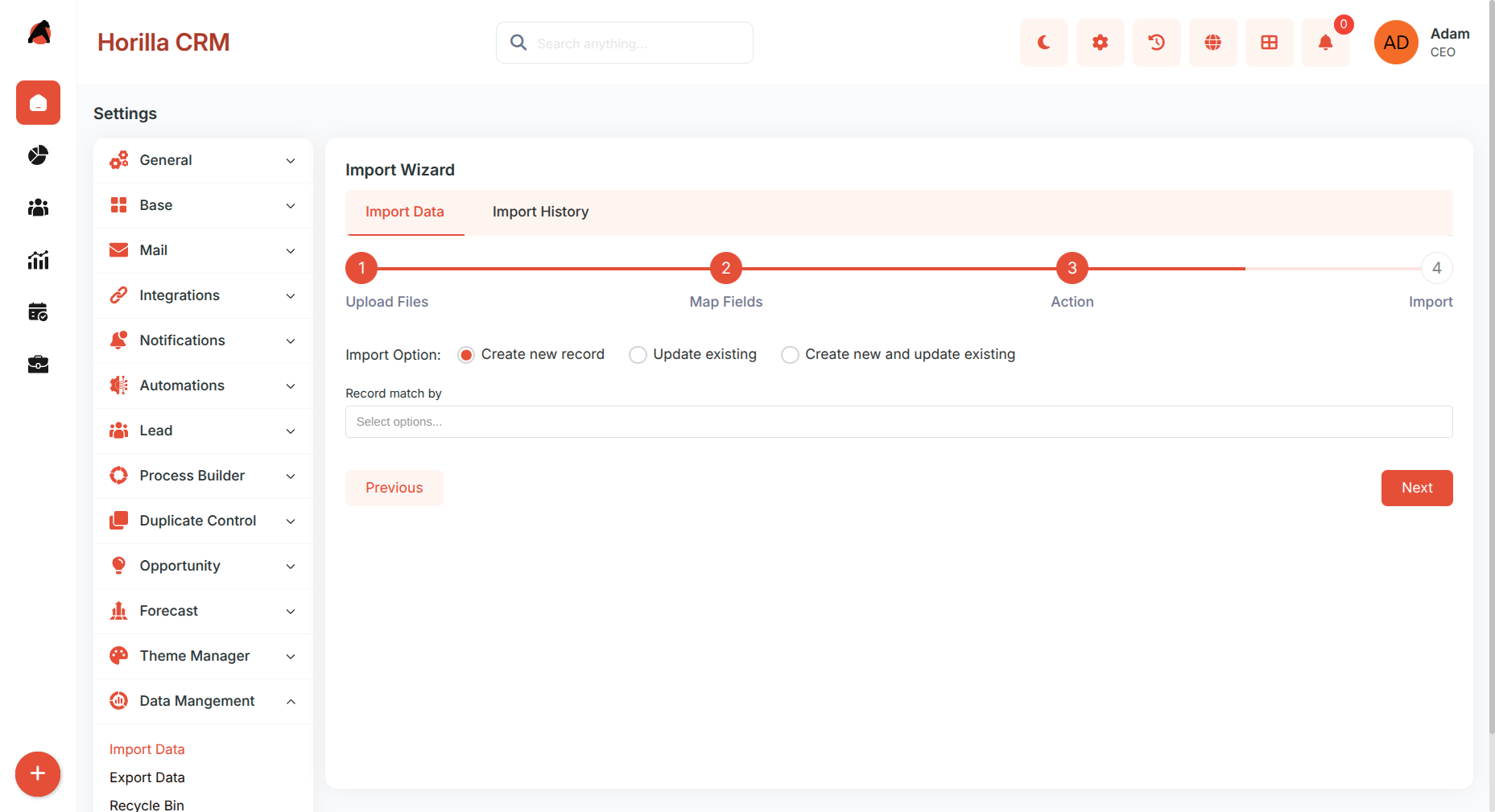The width and height of the screenshot is (1495, 812).
Task: Switch to Import History tab
Action: pyautogui.click(x=540, y=212)
